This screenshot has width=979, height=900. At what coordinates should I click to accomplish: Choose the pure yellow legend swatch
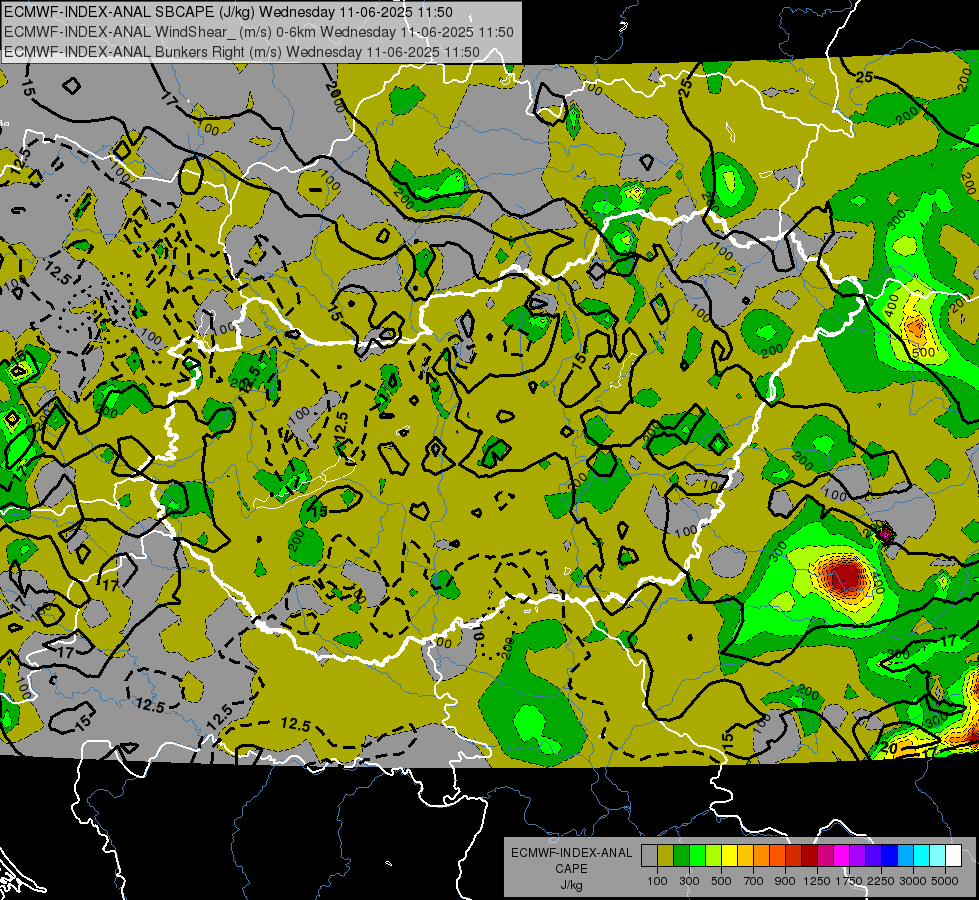tap(729, 855)
